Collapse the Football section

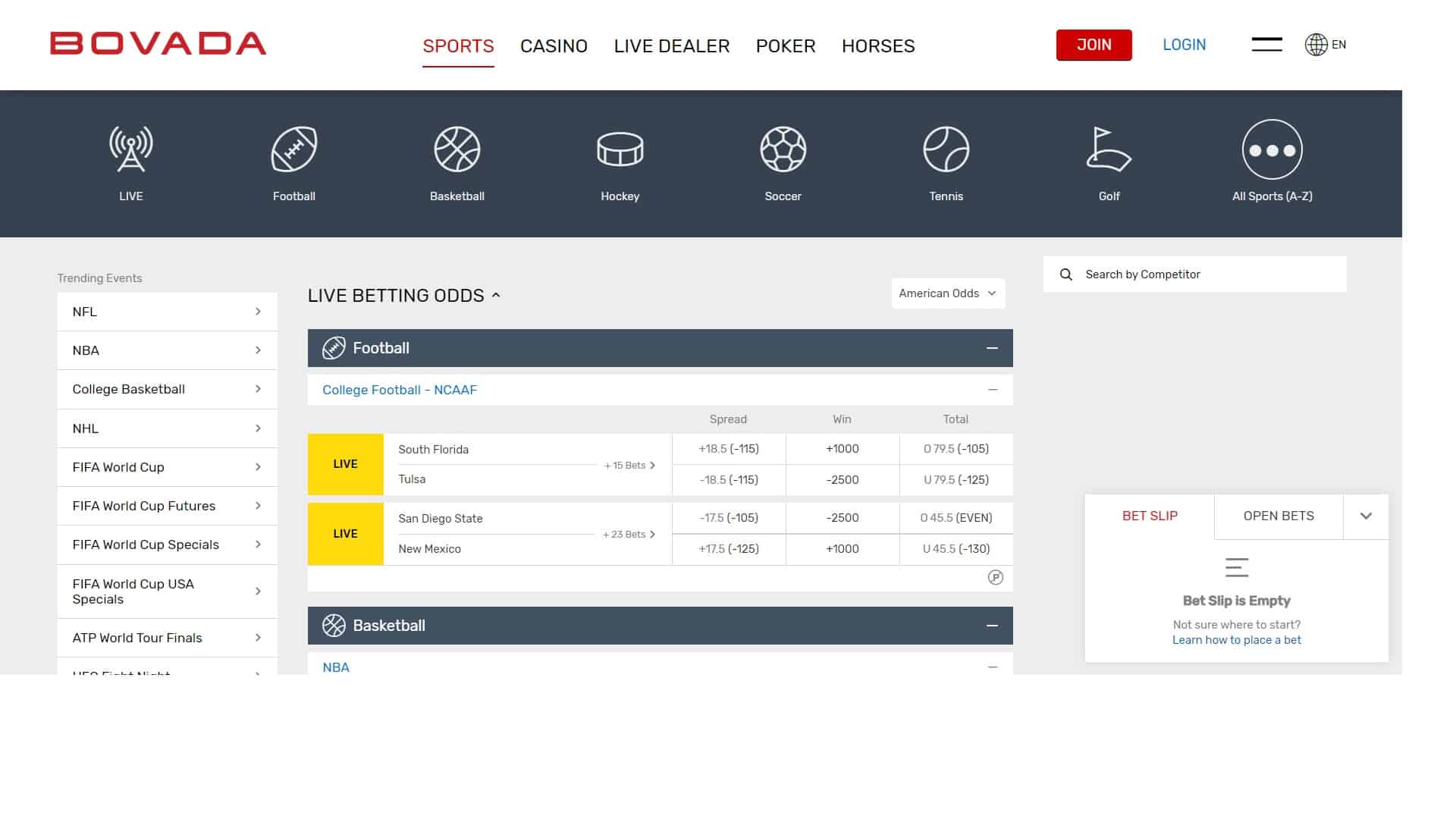[x=992, y=348]
